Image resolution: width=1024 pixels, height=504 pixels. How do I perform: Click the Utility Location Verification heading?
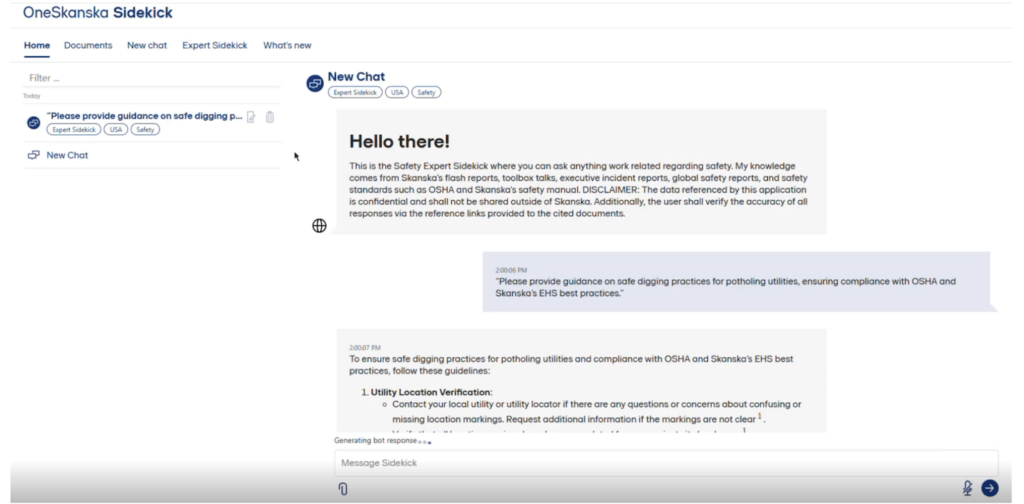click(x=431, y=392)
